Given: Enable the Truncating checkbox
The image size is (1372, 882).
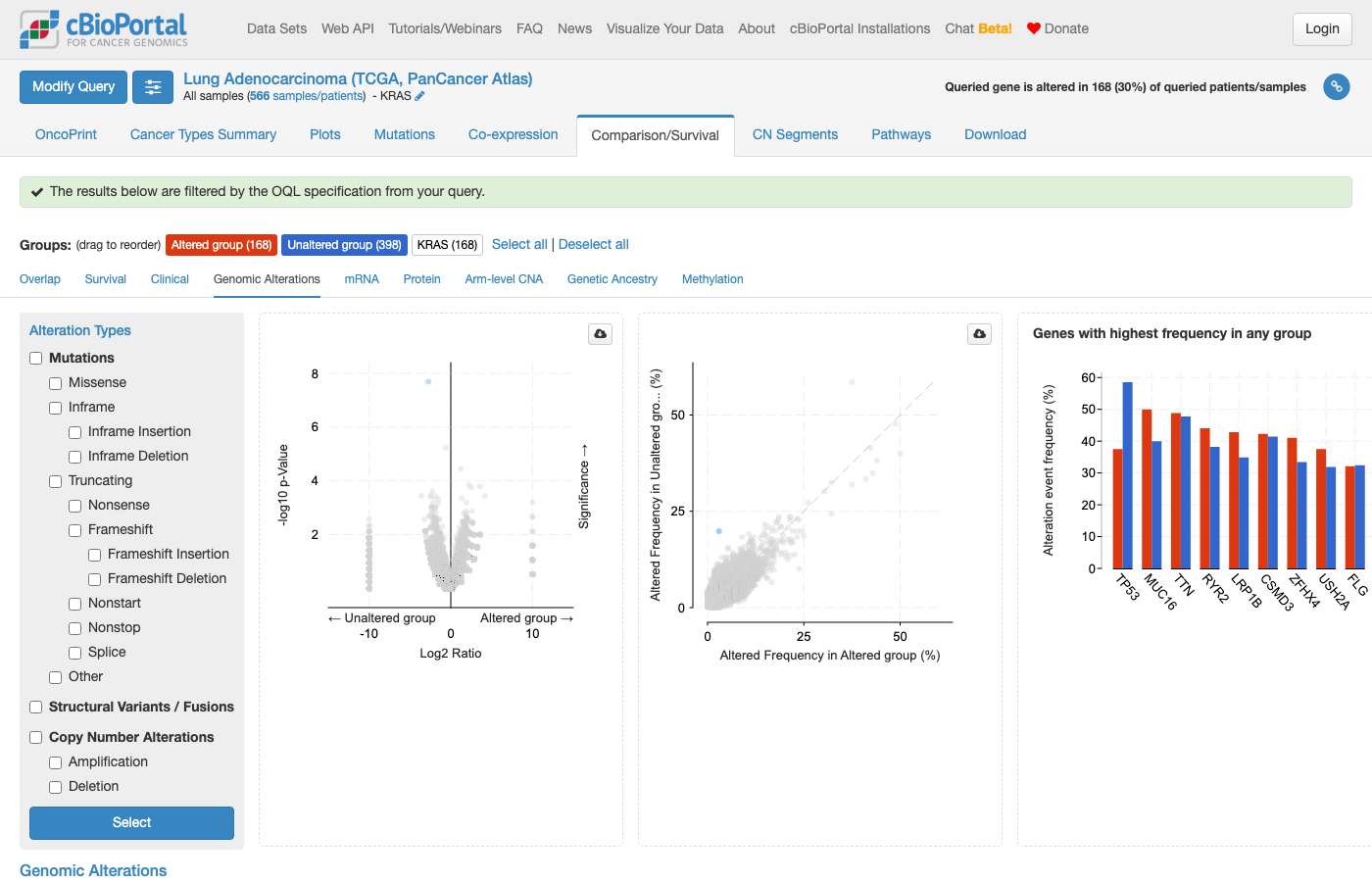Looking at the screenshot, I should coord(56,481).
